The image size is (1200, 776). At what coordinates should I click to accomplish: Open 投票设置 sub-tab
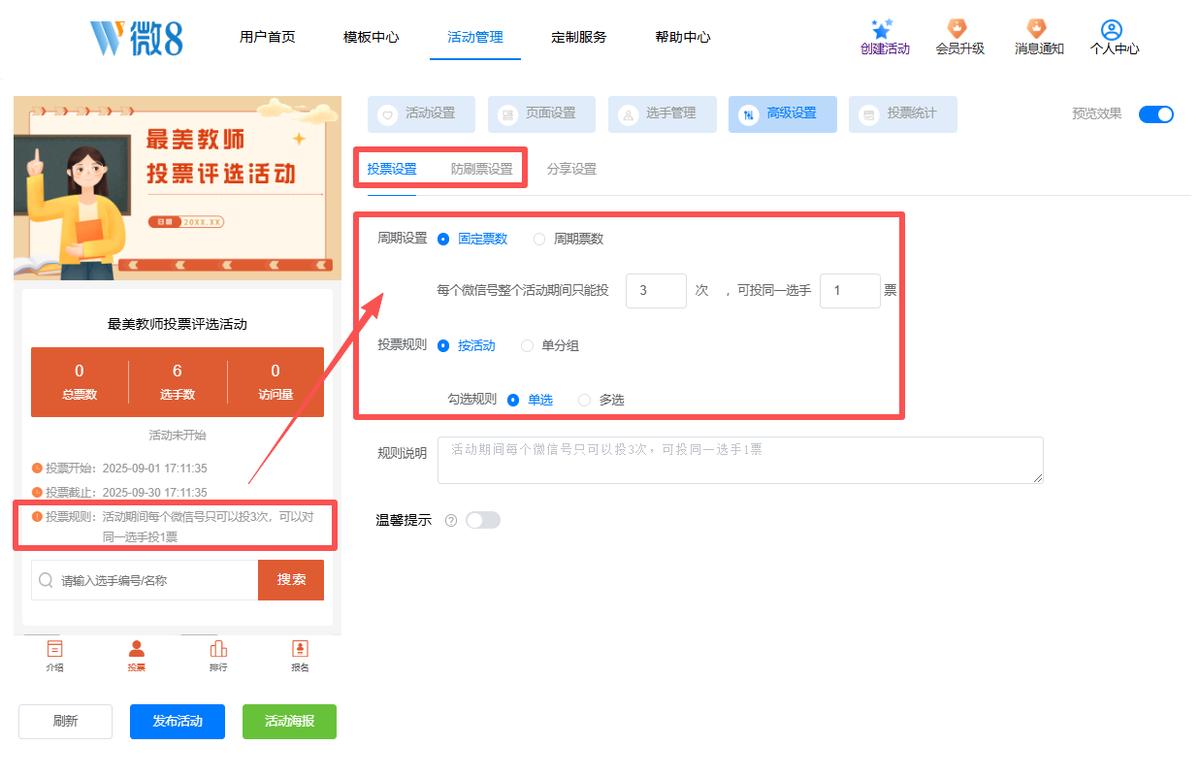pyautogui.click(x=392, y=169)
